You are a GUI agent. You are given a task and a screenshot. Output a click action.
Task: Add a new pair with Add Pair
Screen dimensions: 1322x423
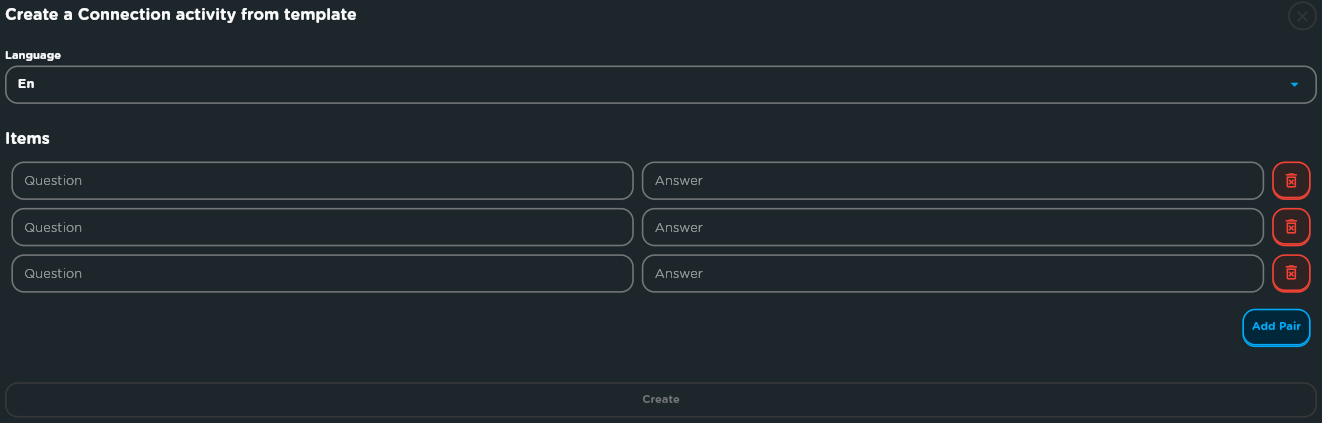[x=1276, y=327]
